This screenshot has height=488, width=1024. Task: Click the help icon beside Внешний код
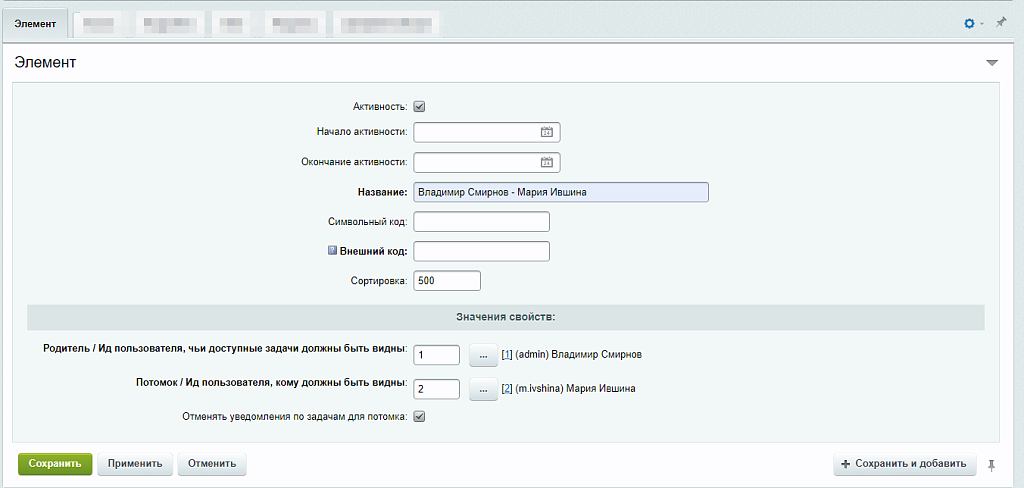[x=333, y=251]
